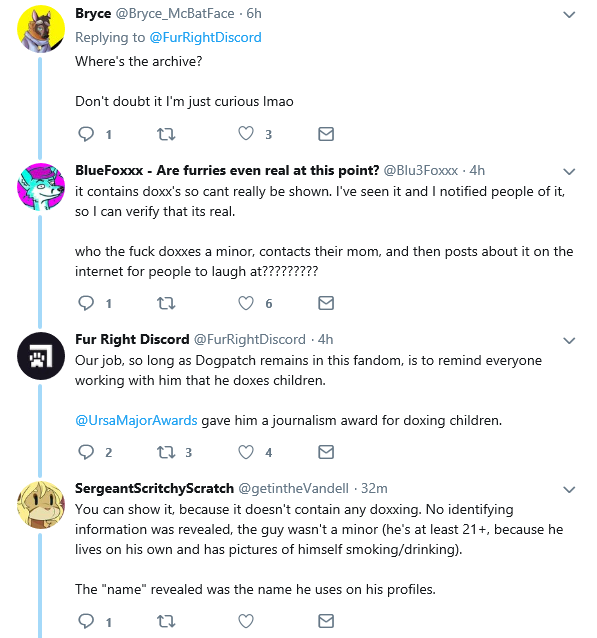Like BlueFoxxx's tweet with 6 likes
Viewport: 597px width, 638px height.
tap(246, 303)
